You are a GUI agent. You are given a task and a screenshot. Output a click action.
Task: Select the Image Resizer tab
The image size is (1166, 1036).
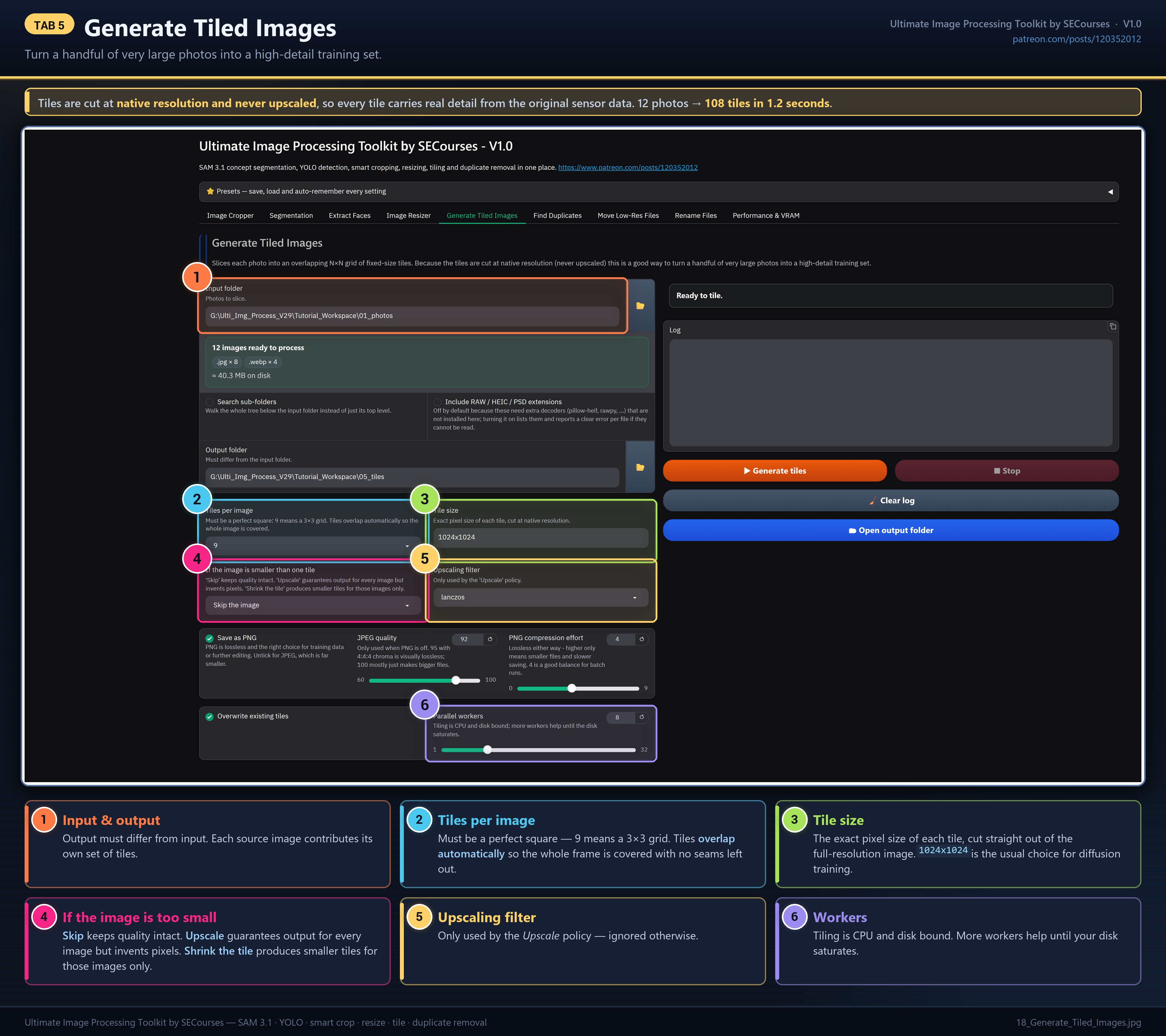(408, 216)
